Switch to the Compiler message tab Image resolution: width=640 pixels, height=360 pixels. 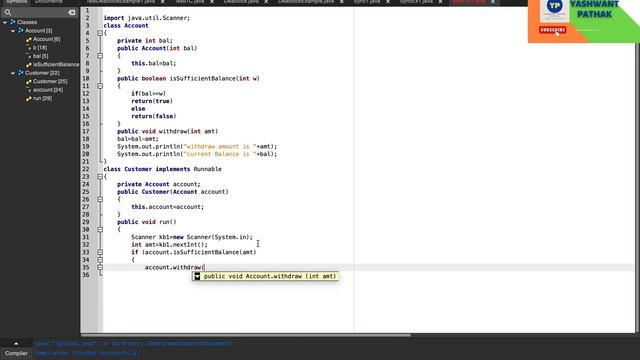[x=16, y=353]
